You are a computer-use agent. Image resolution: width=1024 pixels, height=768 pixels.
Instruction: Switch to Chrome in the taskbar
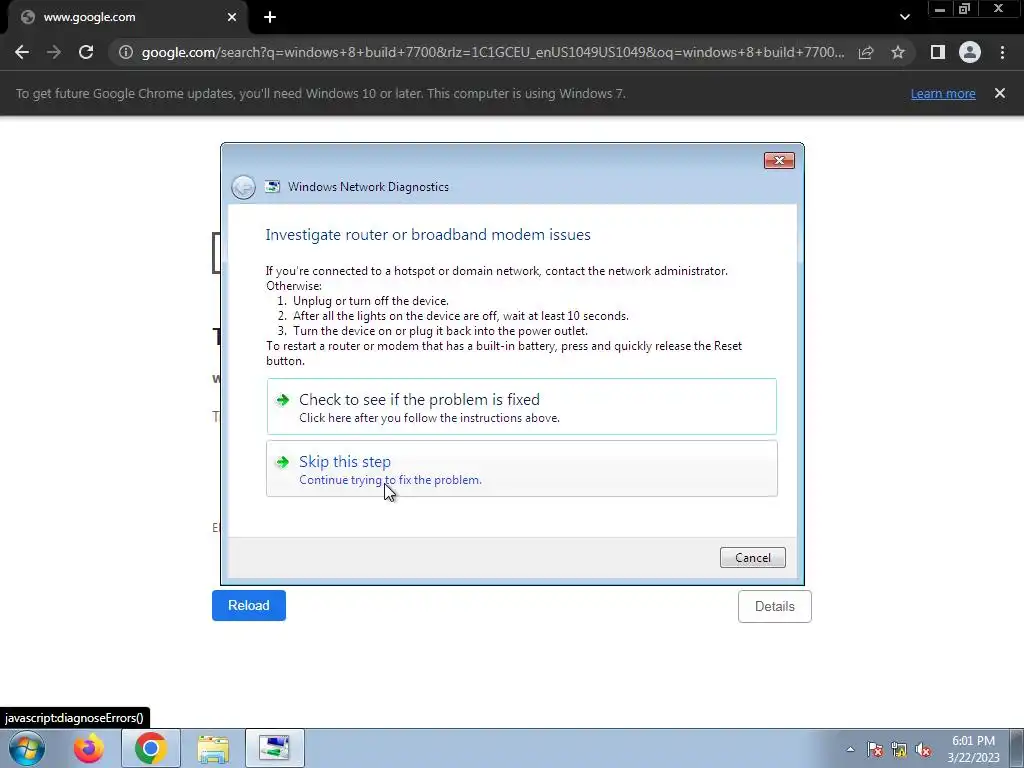click(151, 748)
